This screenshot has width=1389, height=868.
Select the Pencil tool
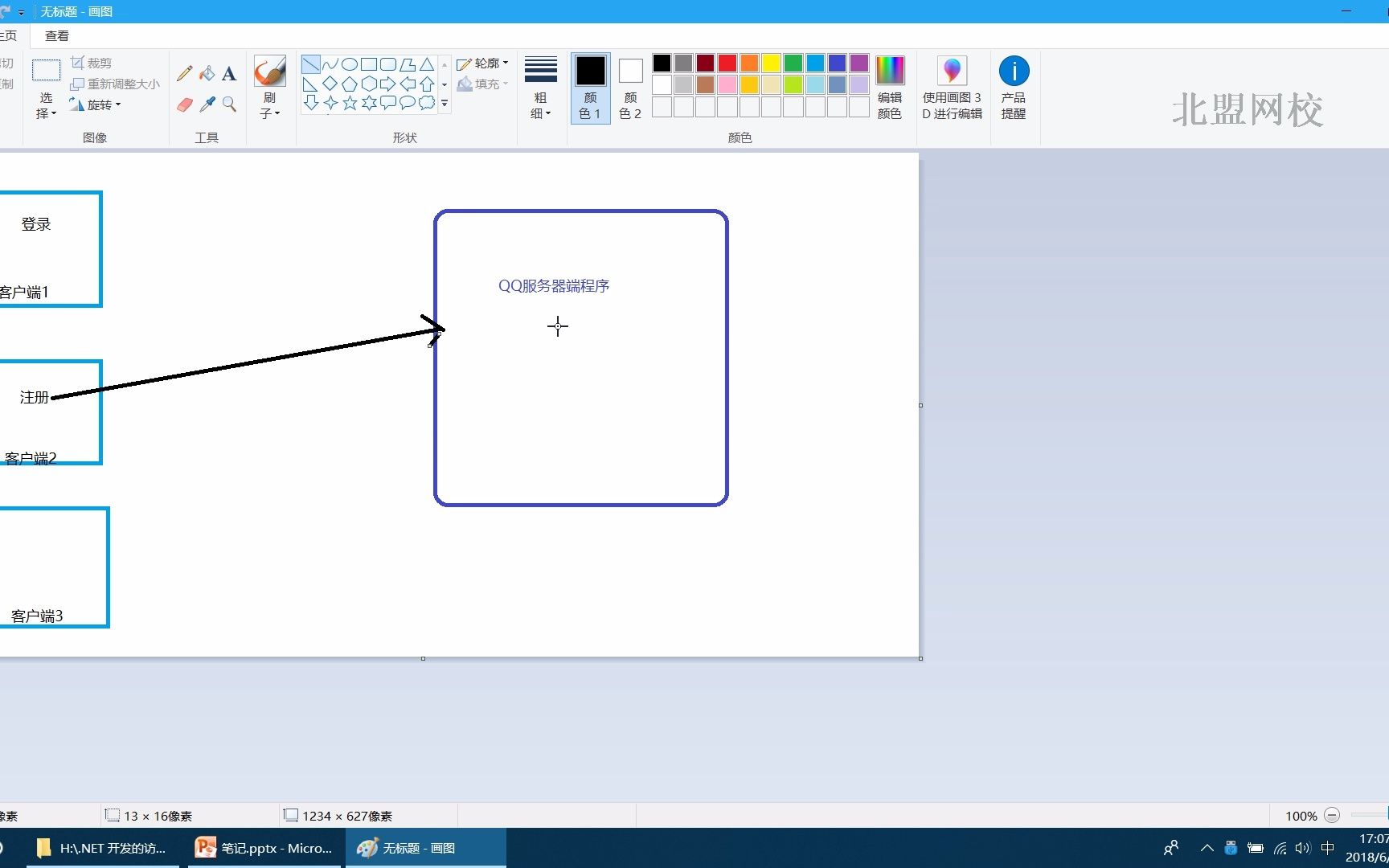(184, 74)
